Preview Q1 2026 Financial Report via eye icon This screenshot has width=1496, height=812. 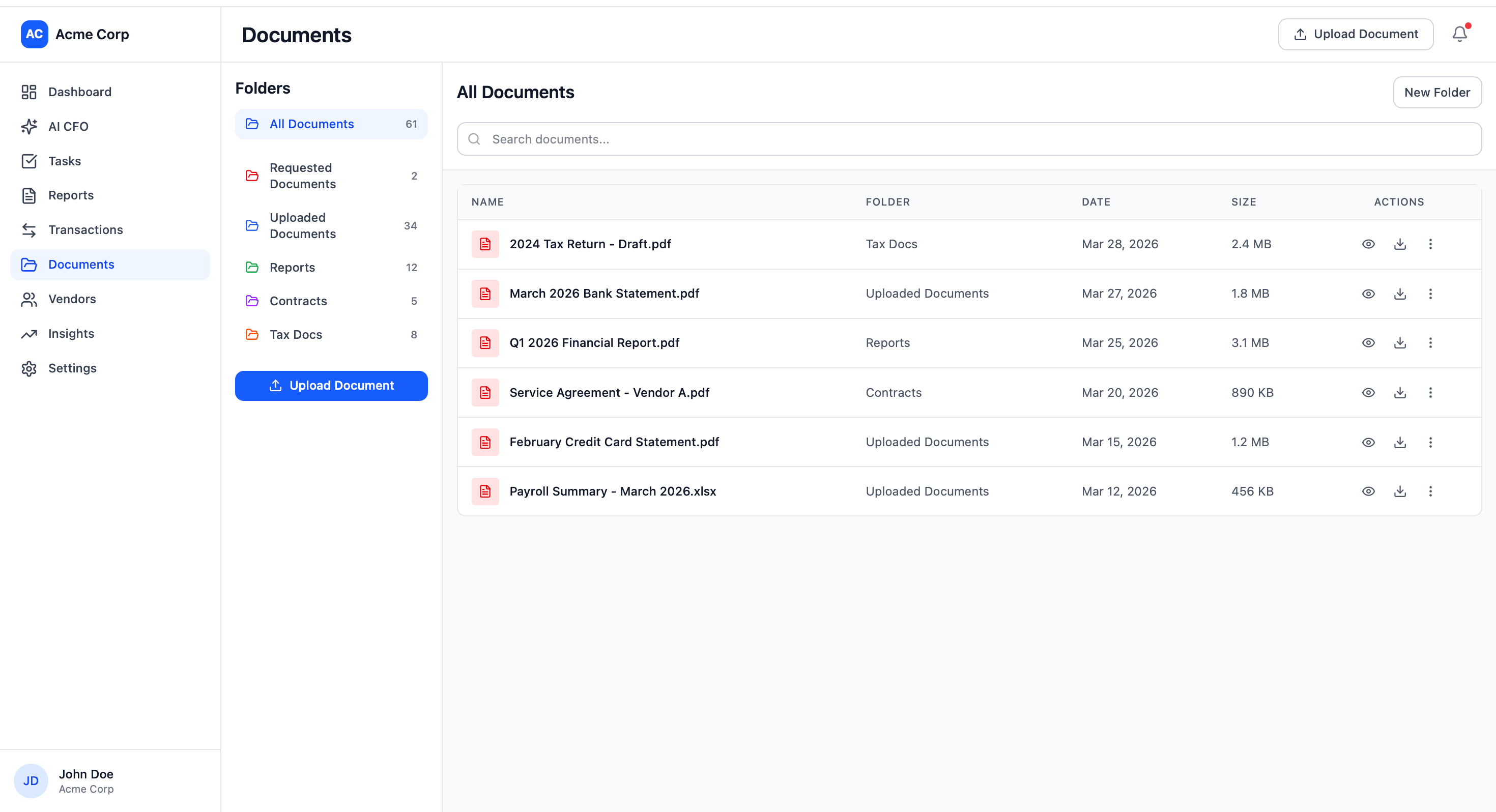click(x=1368, y=343)
